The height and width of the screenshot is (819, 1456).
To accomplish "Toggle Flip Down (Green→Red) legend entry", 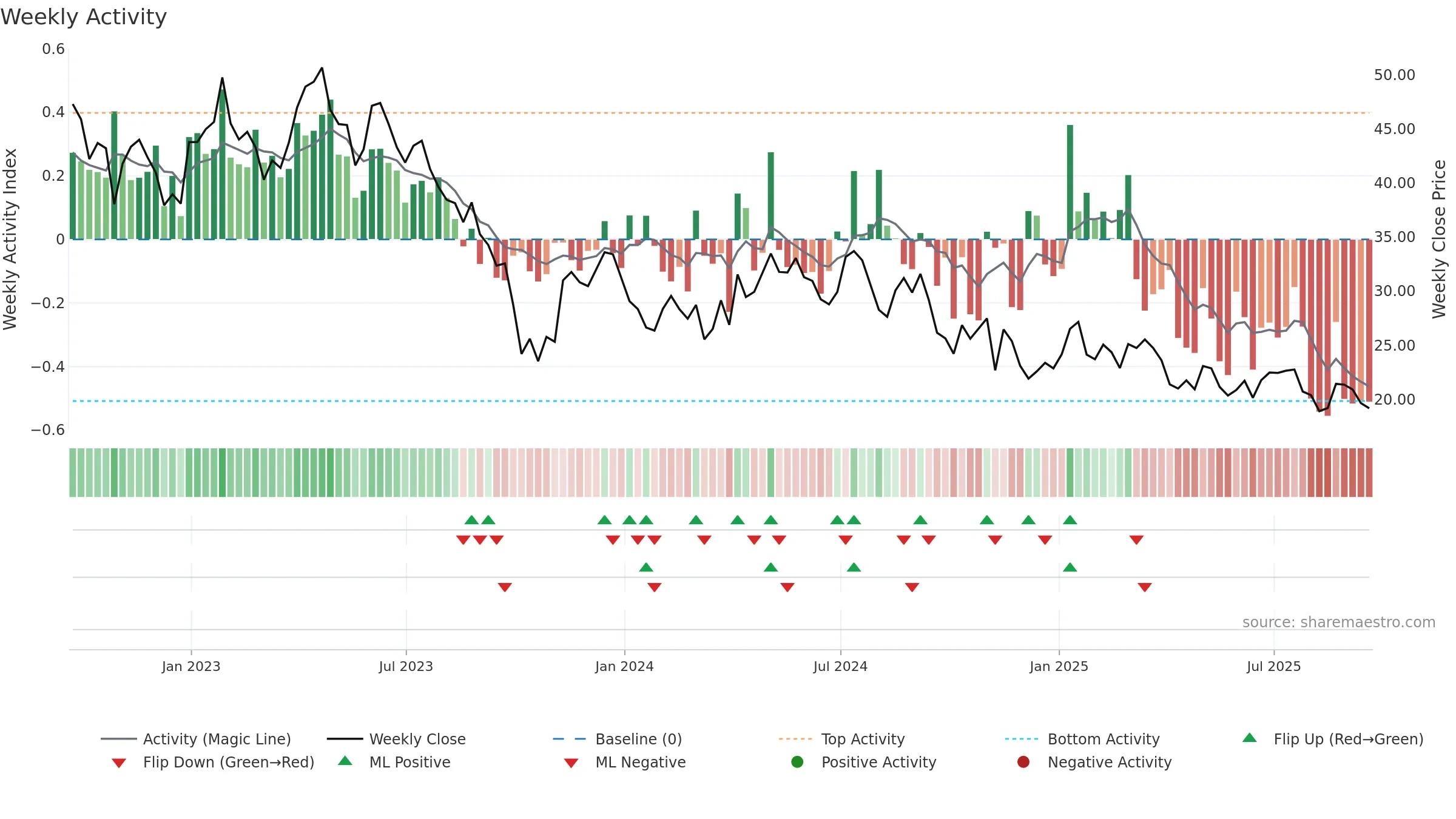I will (213, 762).
